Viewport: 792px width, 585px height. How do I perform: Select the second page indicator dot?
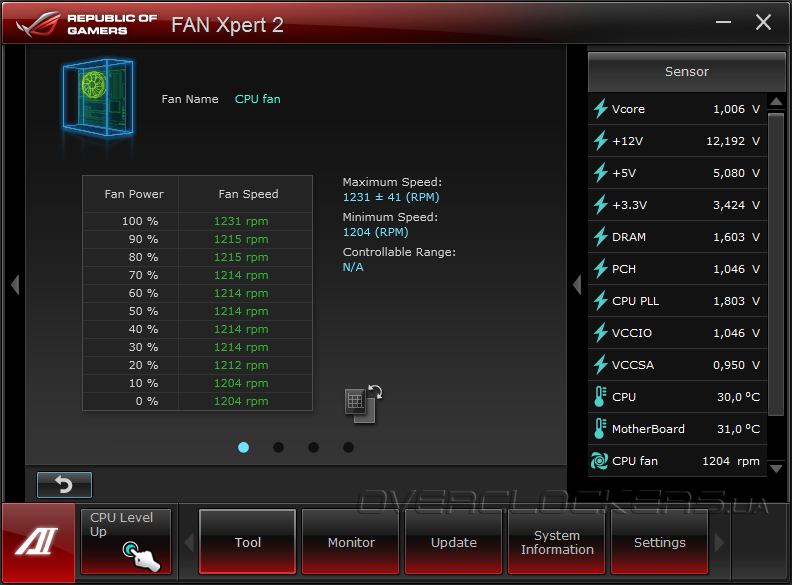[x=278, y=447]
